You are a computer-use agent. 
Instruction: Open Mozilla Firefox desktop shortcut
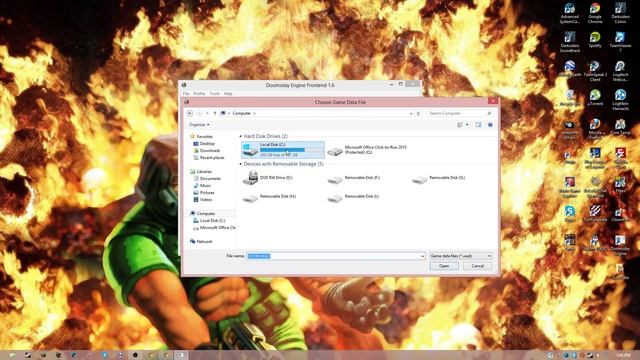[595, 129]
